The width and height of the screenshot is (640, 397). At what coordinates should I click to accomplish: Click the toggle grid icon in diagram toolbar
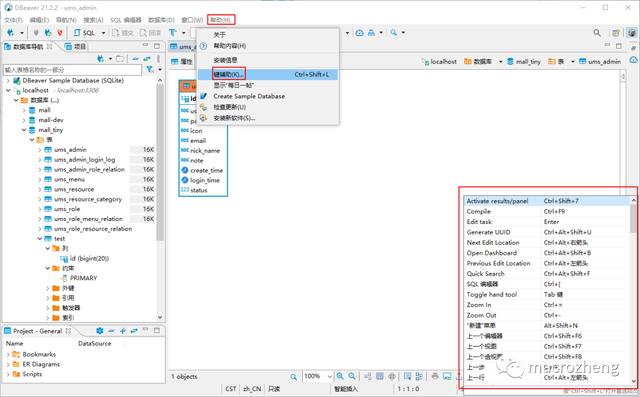[380, 376]
